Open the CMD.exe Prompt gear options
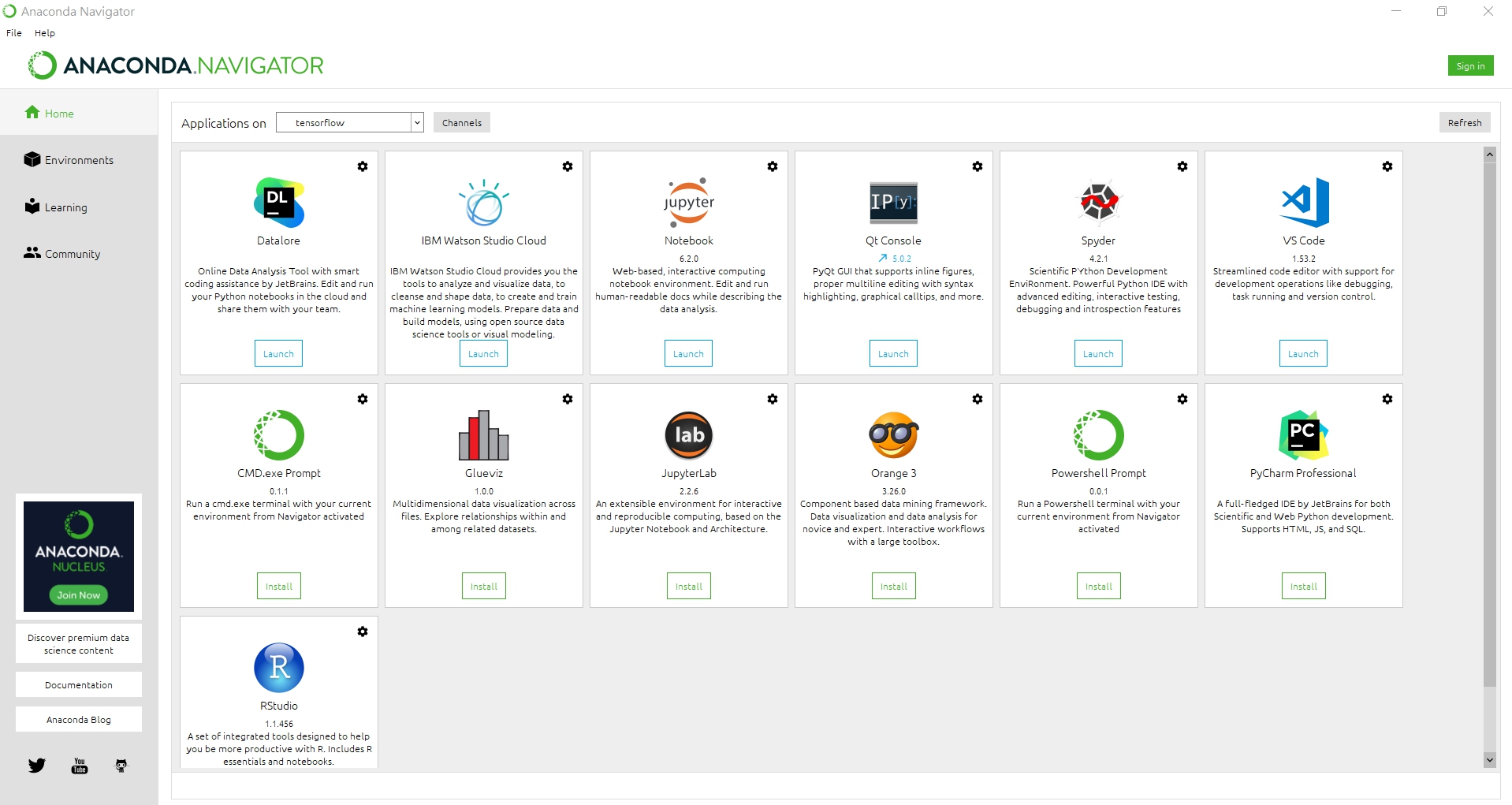Viewport: 1512px width, 805px height. coord(363,399)
